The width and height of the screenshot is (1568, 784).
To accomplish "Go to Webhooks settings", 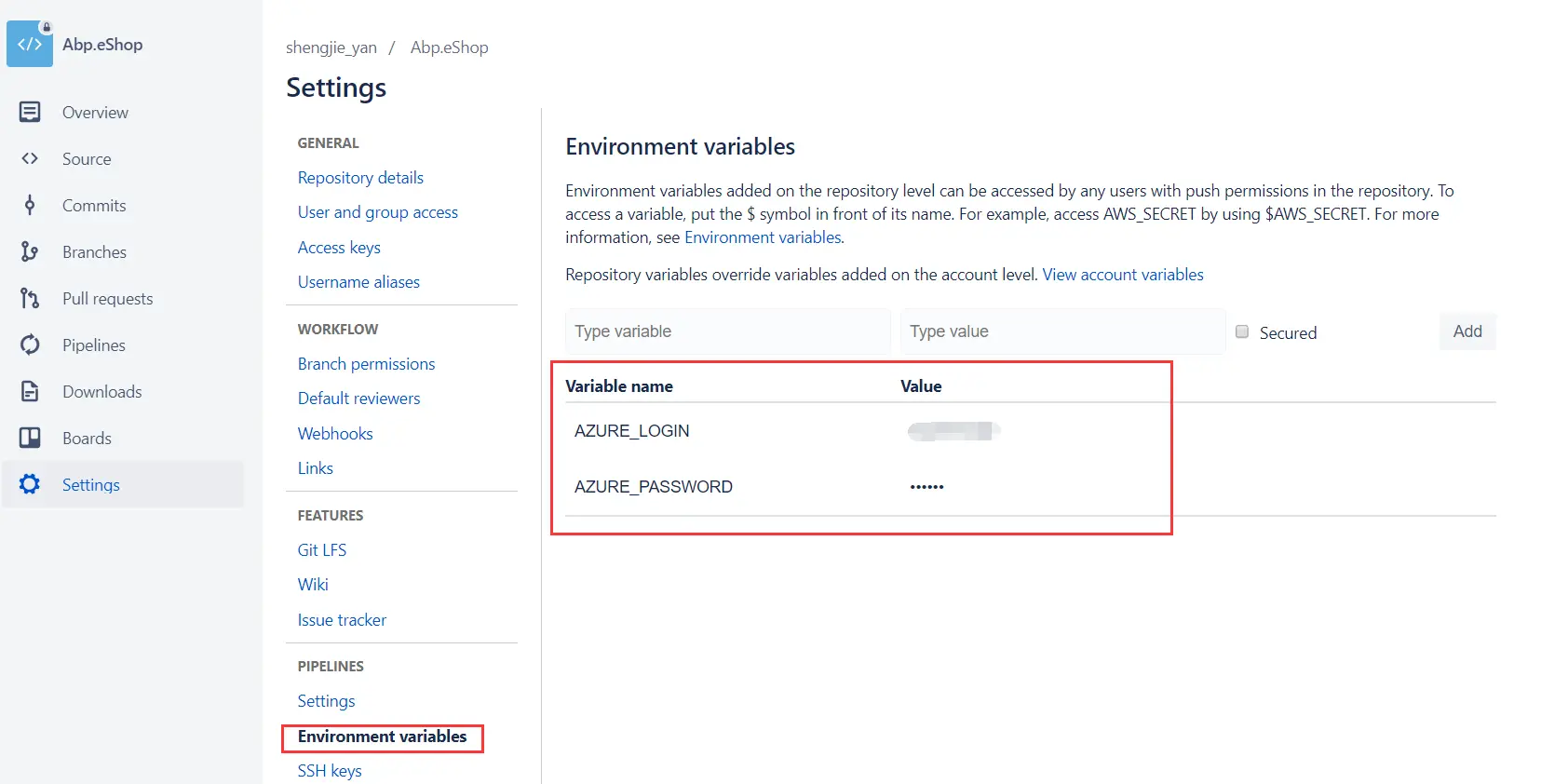I will pyautogui.click(x=335, y=434).
